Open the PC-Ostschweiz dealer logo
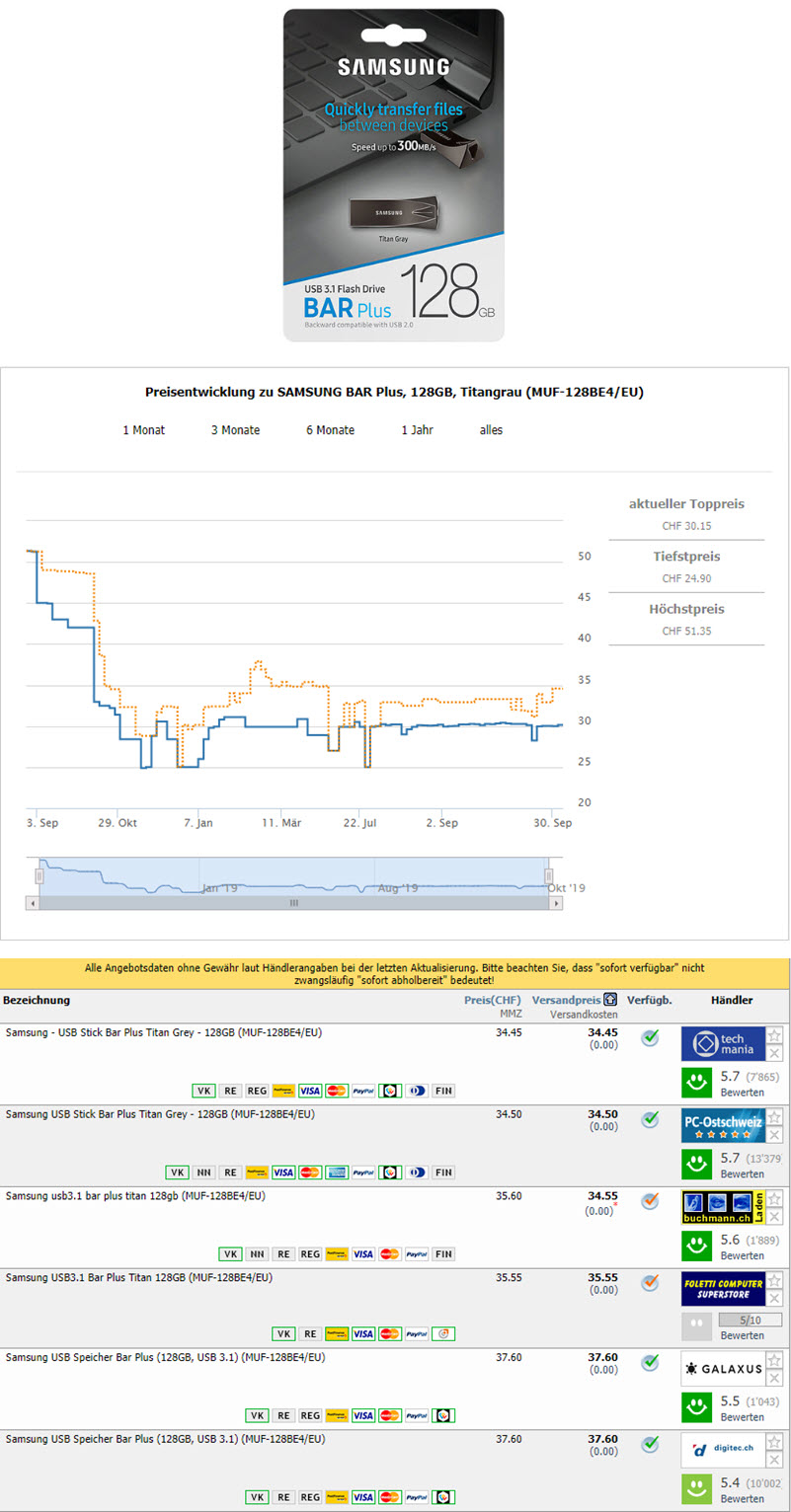 (x=722, y=1125)
